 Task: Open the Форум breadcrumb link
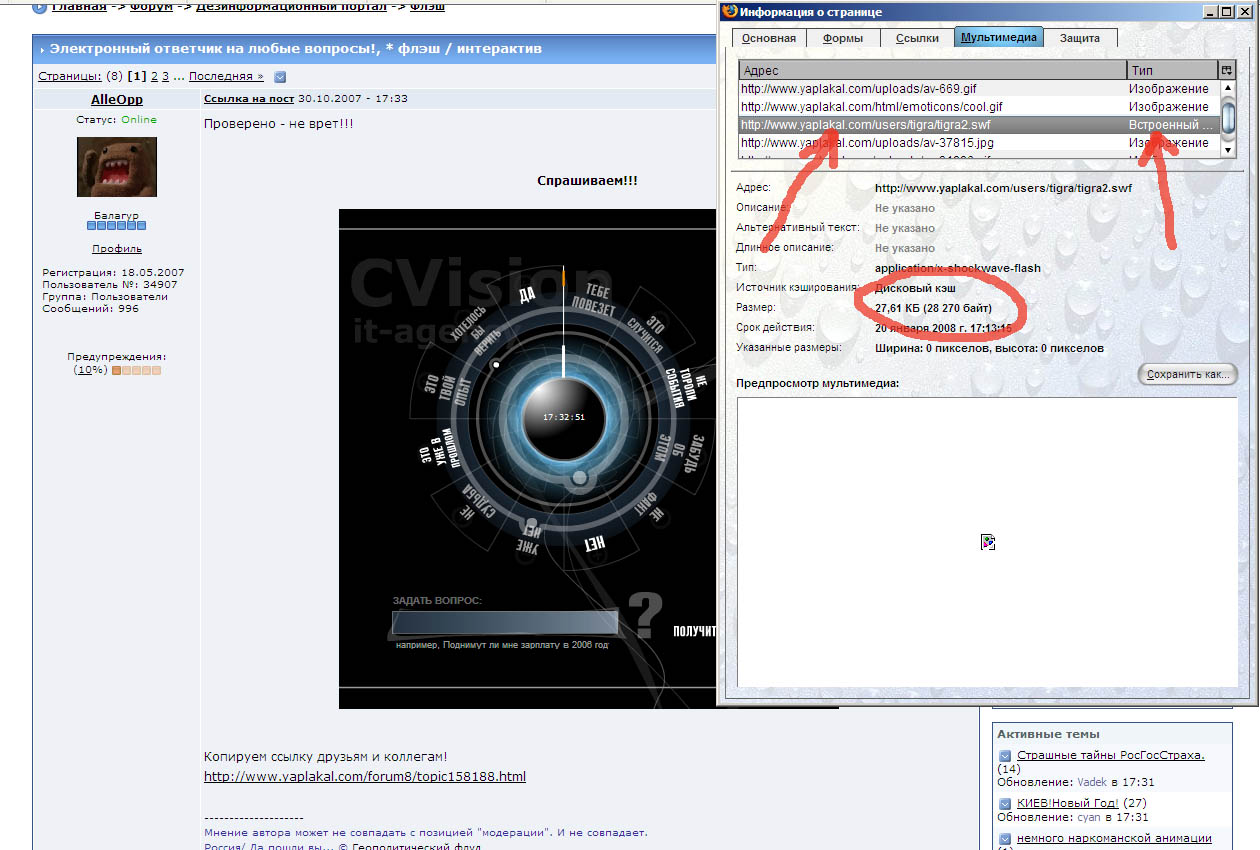coord(153,7)
